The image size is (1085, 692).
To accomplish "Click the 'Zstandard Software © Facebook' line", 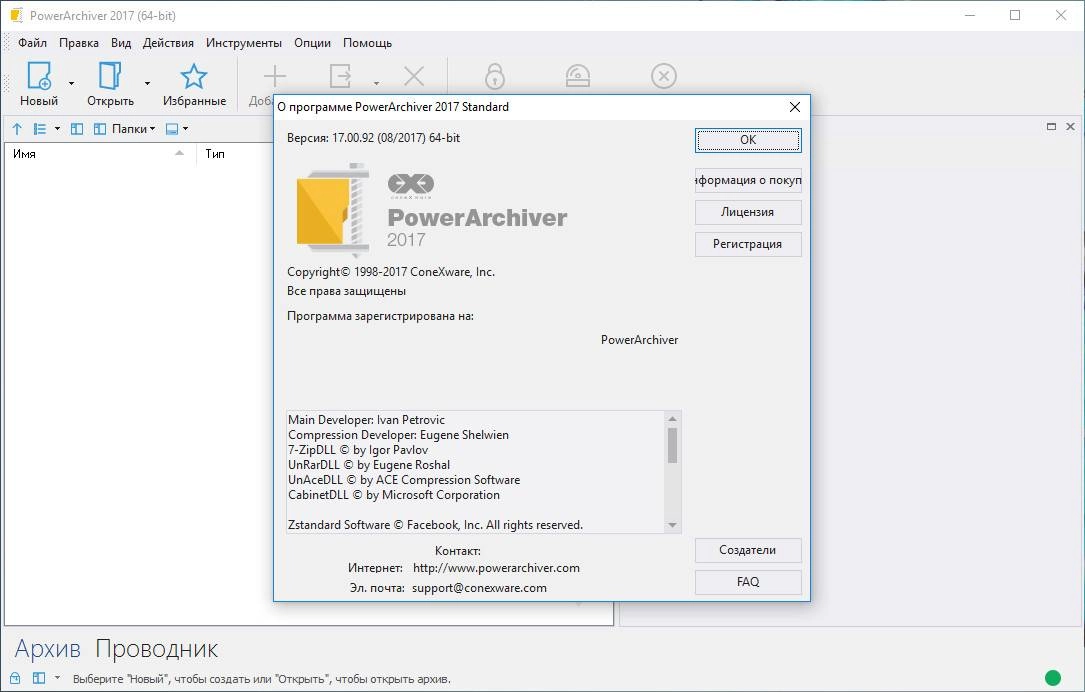I will (435, 525).
